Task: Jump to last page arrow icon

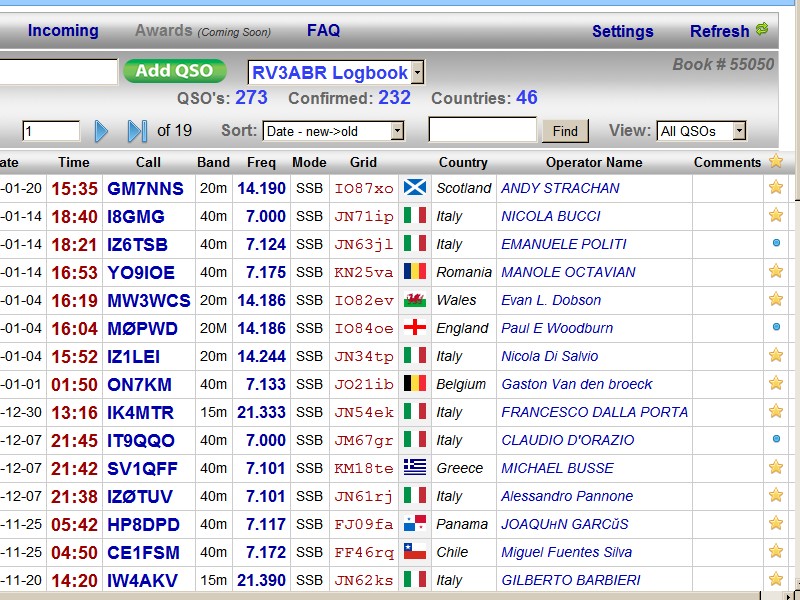Action: (137, 131)
